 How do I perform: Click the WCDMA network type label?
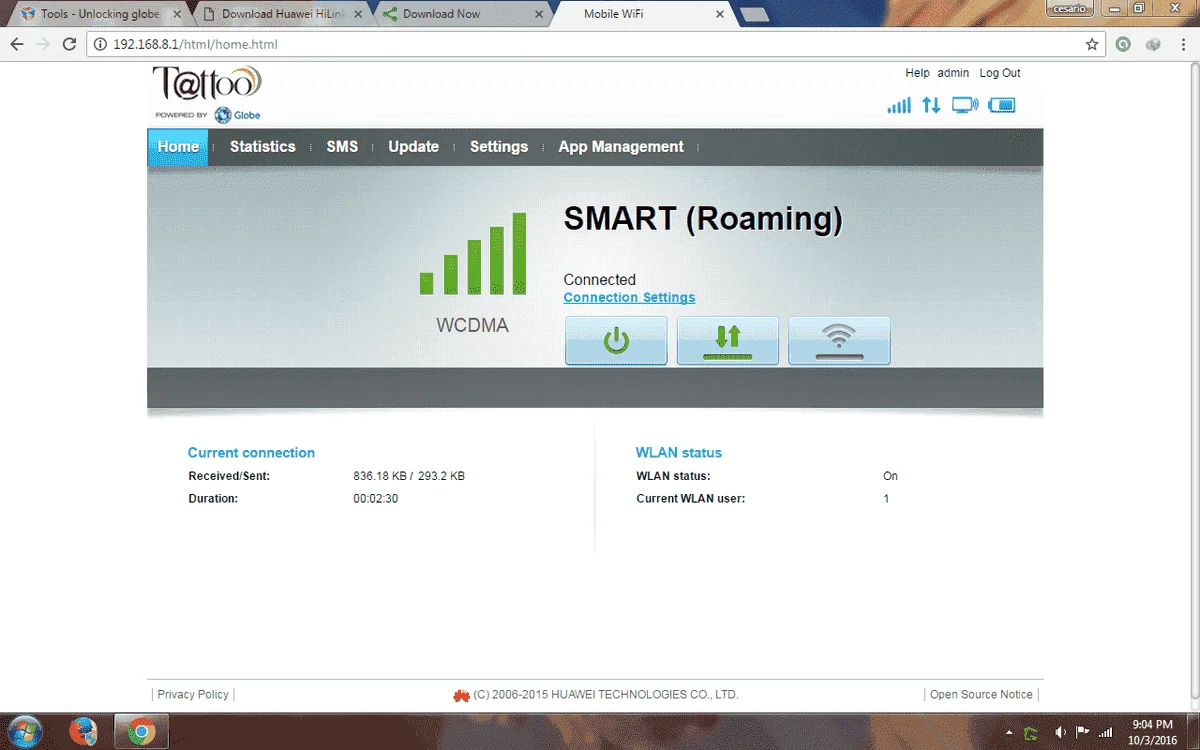point(472,325)
